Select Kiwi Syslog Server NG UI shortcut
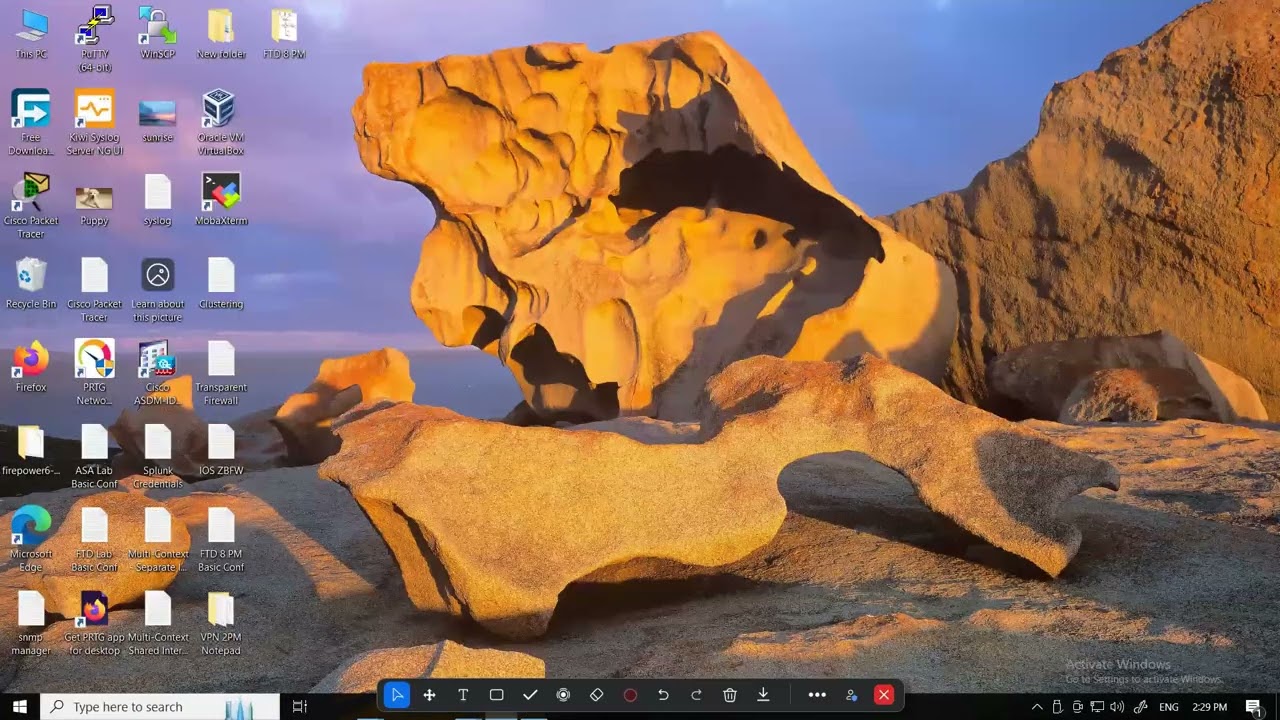Screen dimensions: 1280x720 point(94,122)
